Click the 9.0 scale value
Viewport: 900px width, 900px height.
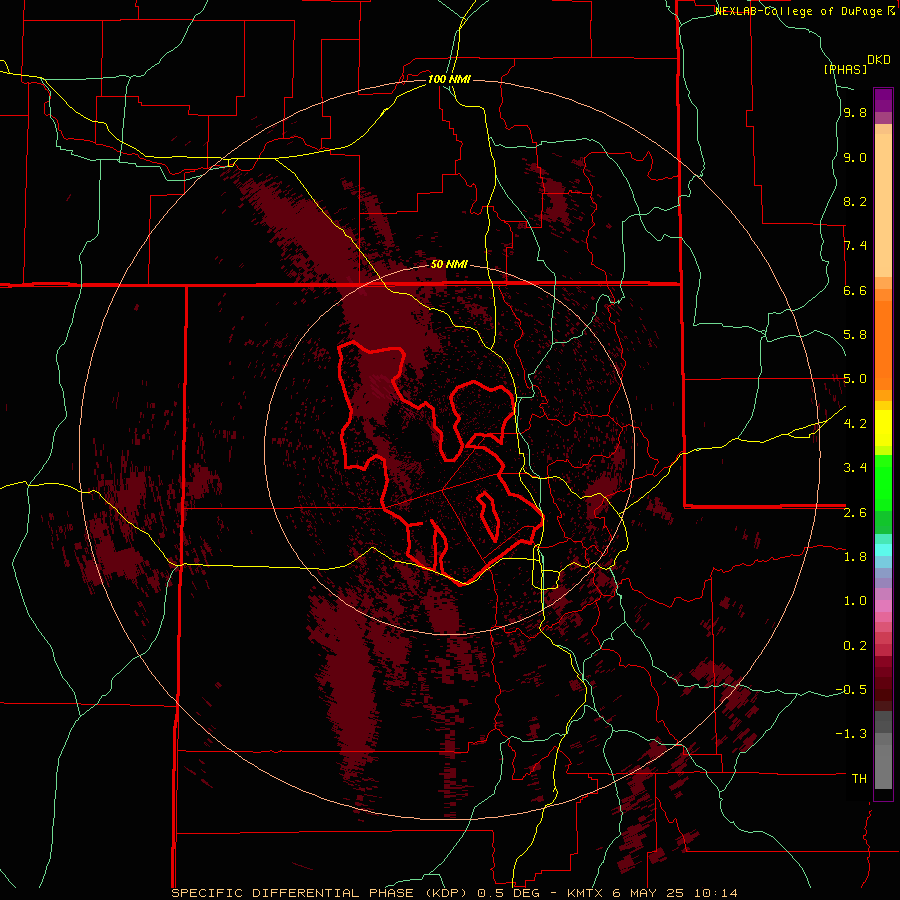(855, 157)
